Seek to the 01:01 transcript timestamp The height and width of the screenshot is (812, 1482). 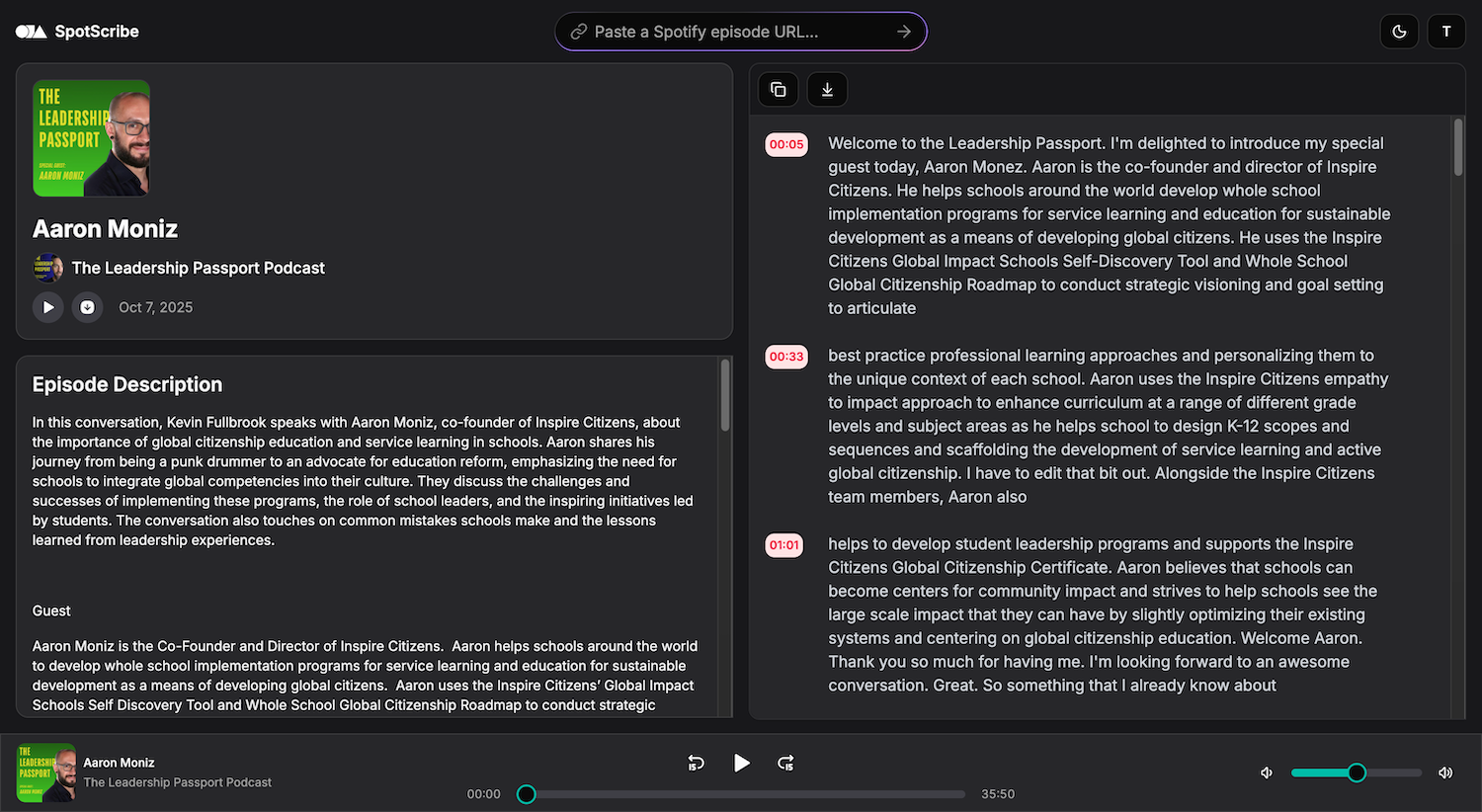coord(784,545)
